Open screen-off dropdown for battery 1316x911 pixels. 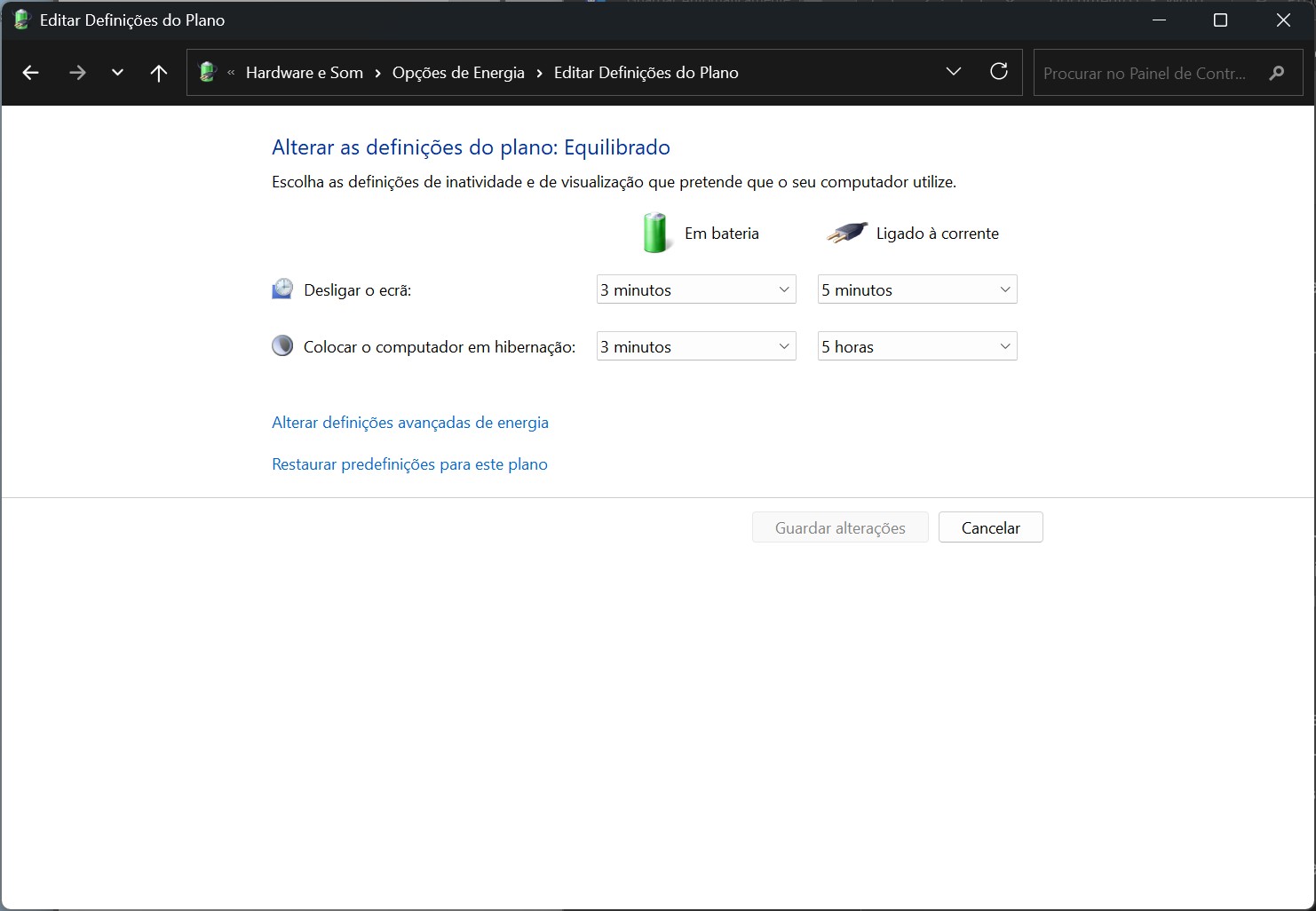coord(696,289)
